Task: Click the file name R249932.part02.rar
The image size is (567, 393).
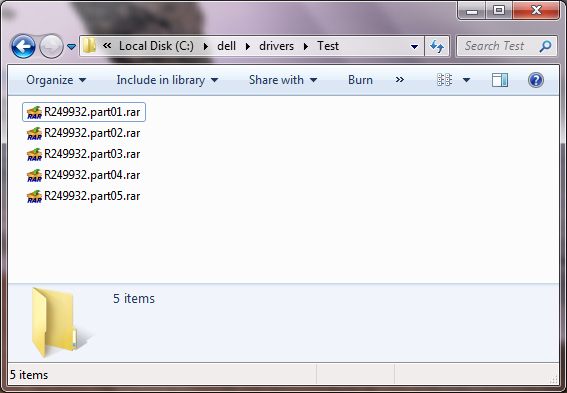Action: (x=92, y=133)
